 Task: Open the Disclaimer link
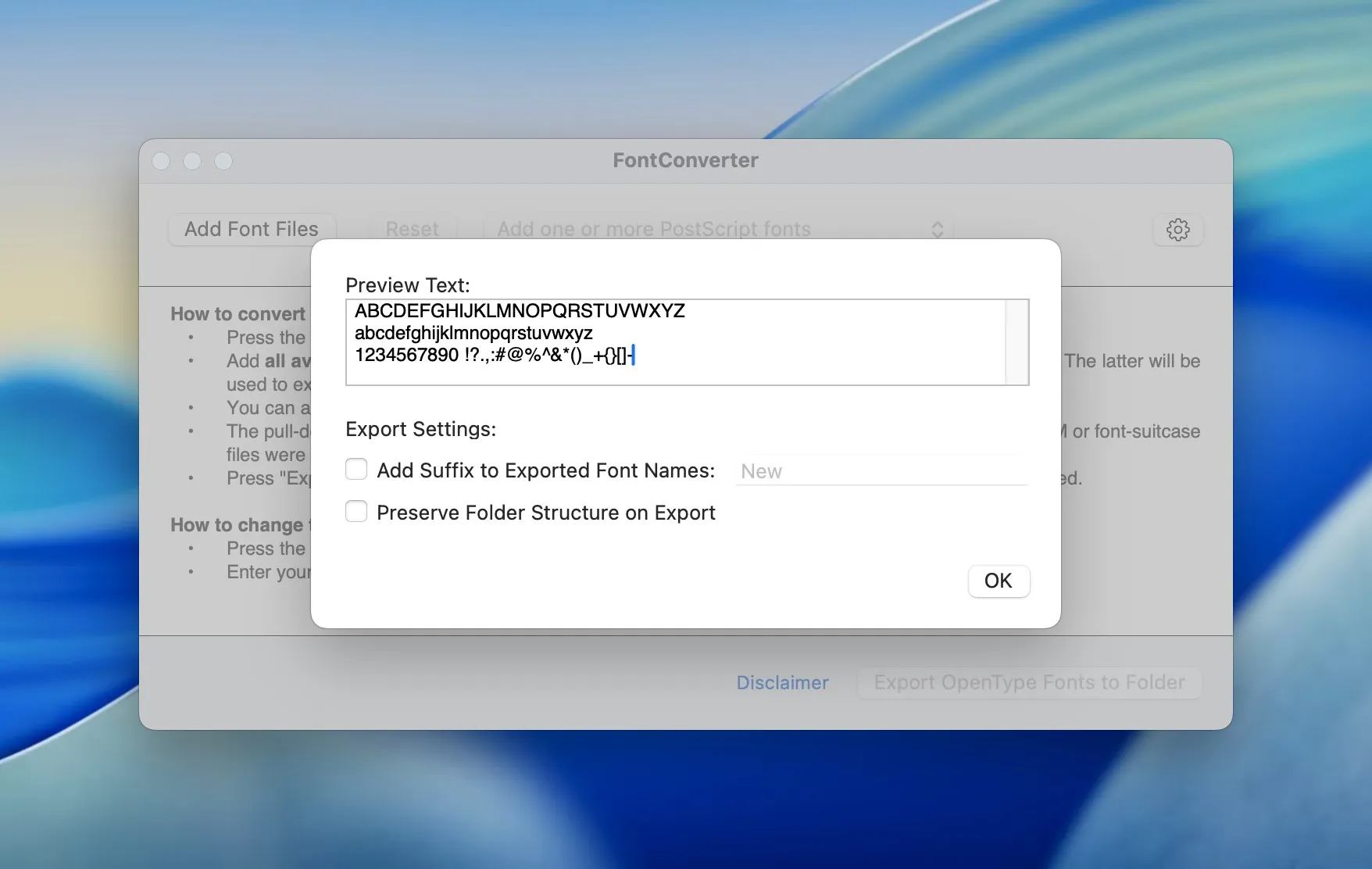tap(782, 682)
